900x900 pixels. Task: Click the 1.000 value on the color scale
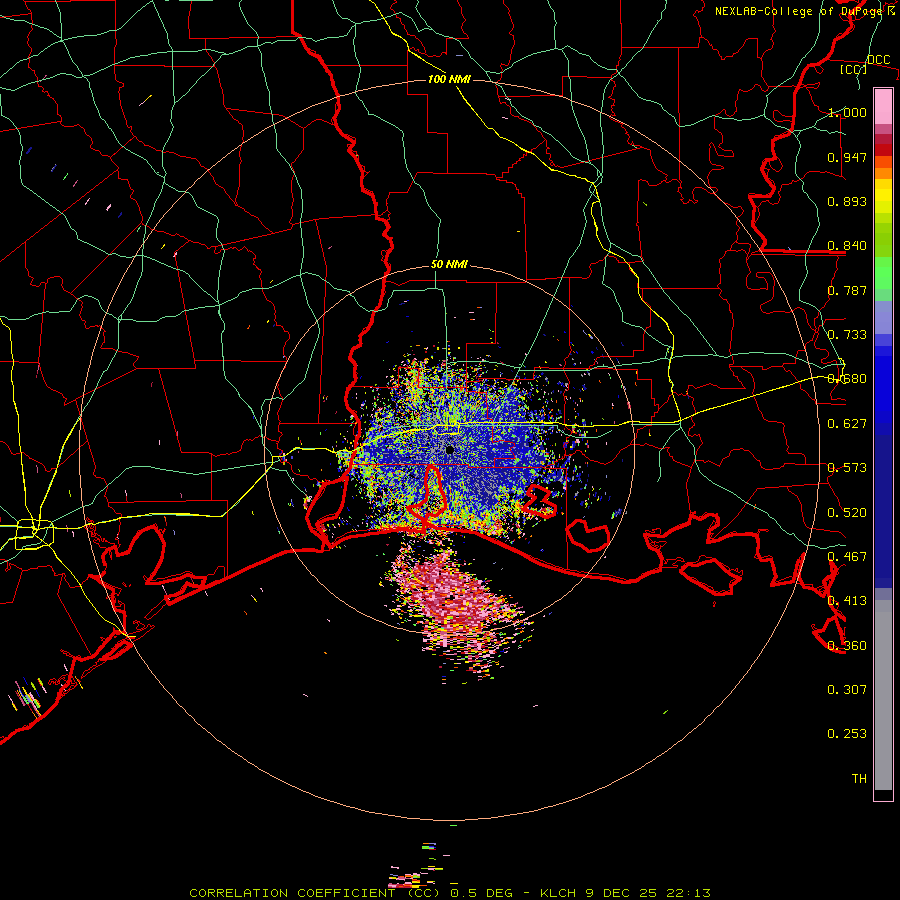coord(847,112)
